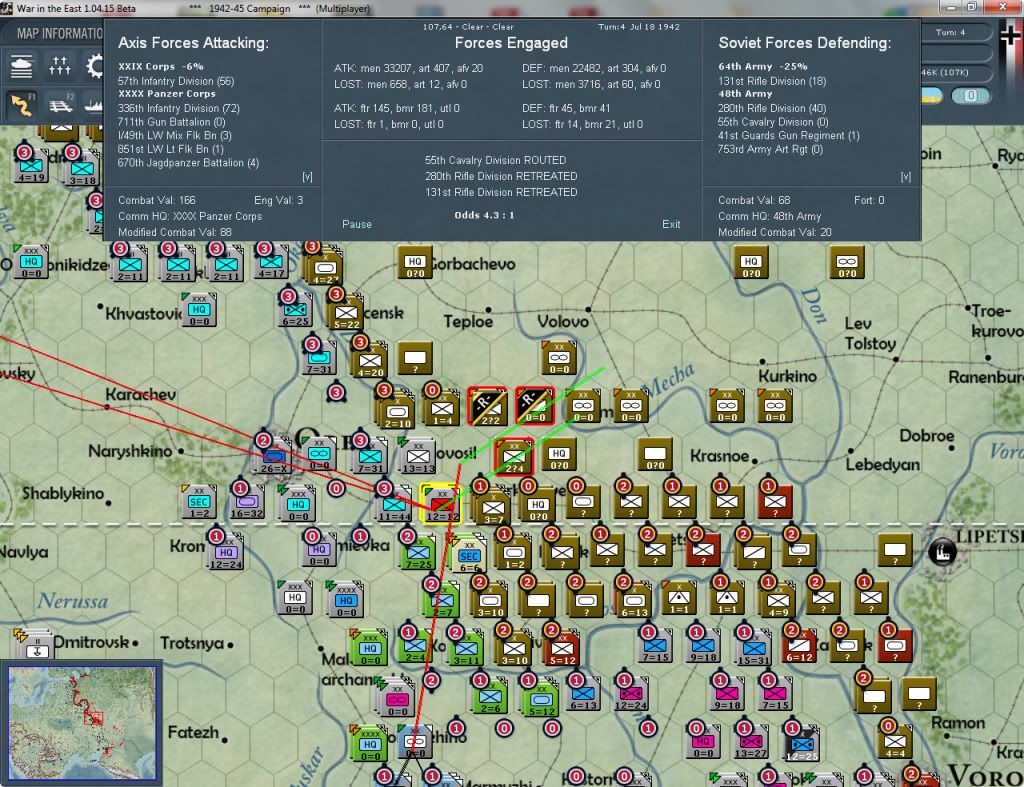This screenshot has height=787, width=1024.
Task: Click Comm HQ: 48th Army text
Action: tap(769, 216)
